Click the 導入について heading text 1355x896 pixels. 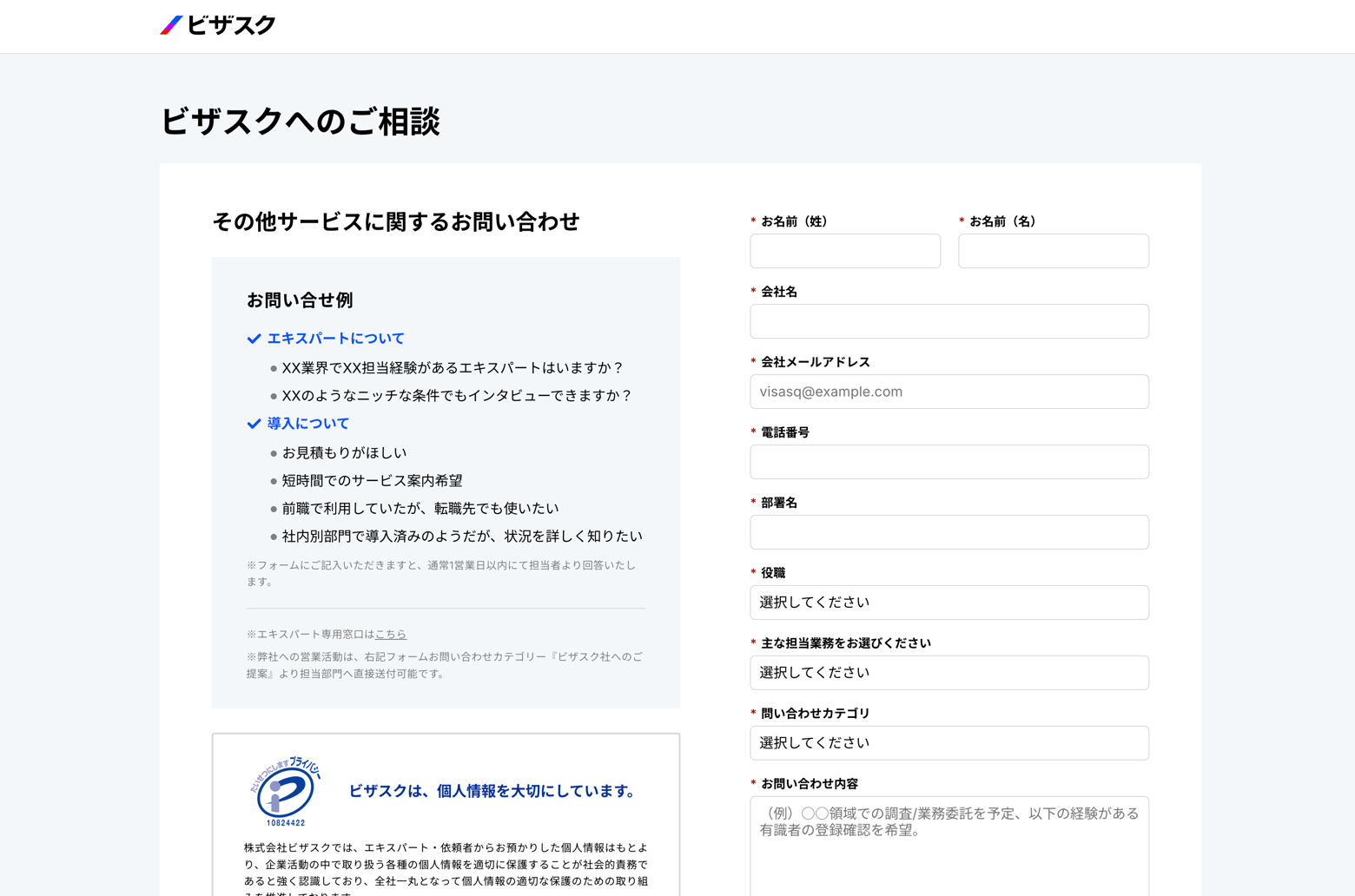(x=307, y=424)
